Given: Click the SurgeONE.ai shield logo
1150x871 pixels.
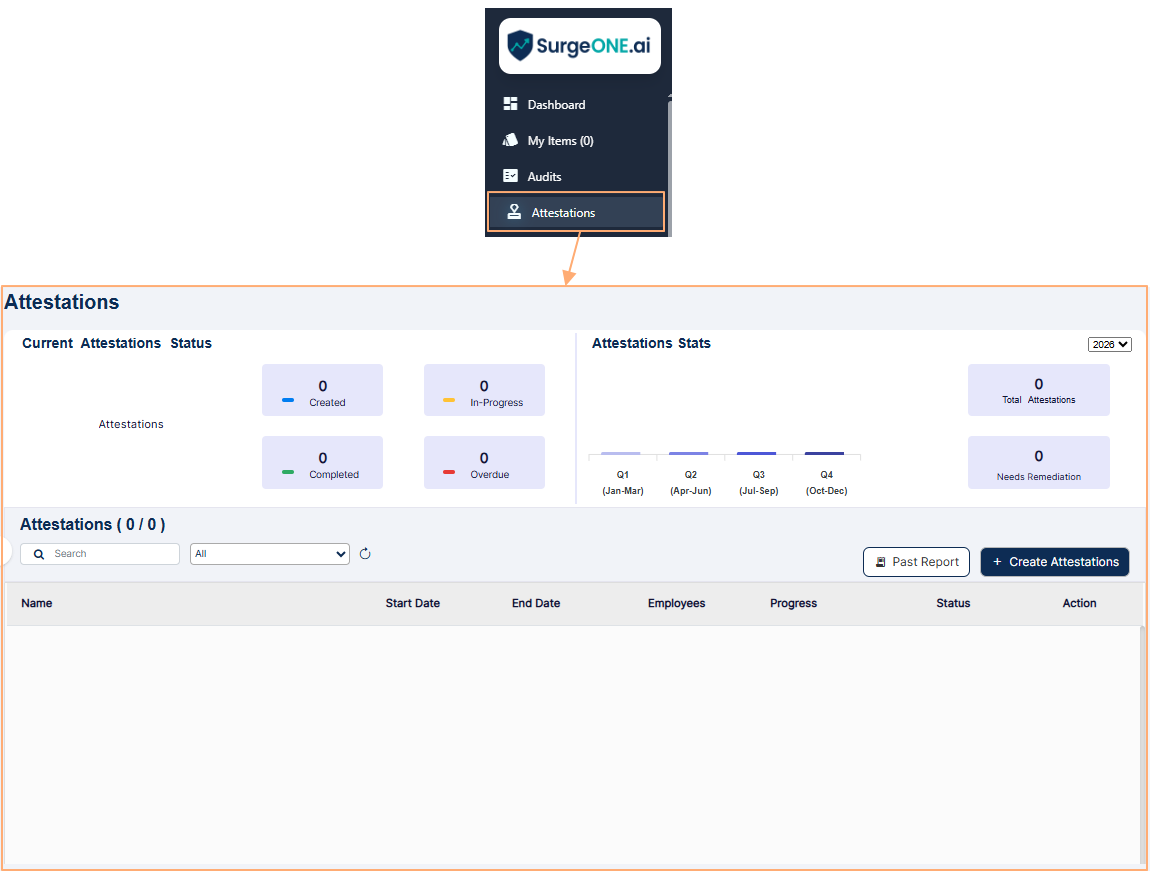Looking at the screenshot, I should 520,46.
